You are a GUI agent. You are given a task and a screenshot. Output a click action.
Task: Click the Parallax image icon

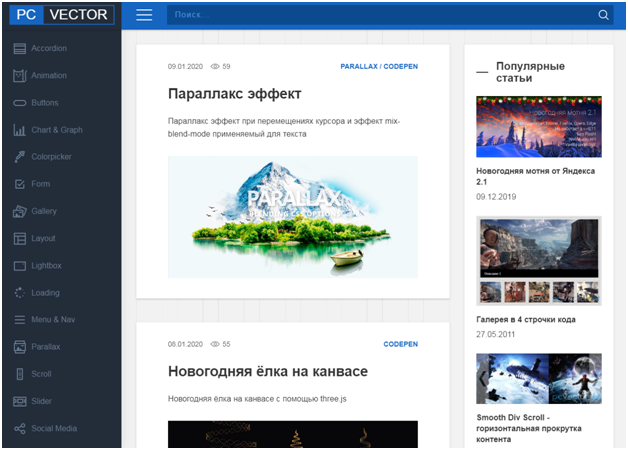click(x=19, y=347)
